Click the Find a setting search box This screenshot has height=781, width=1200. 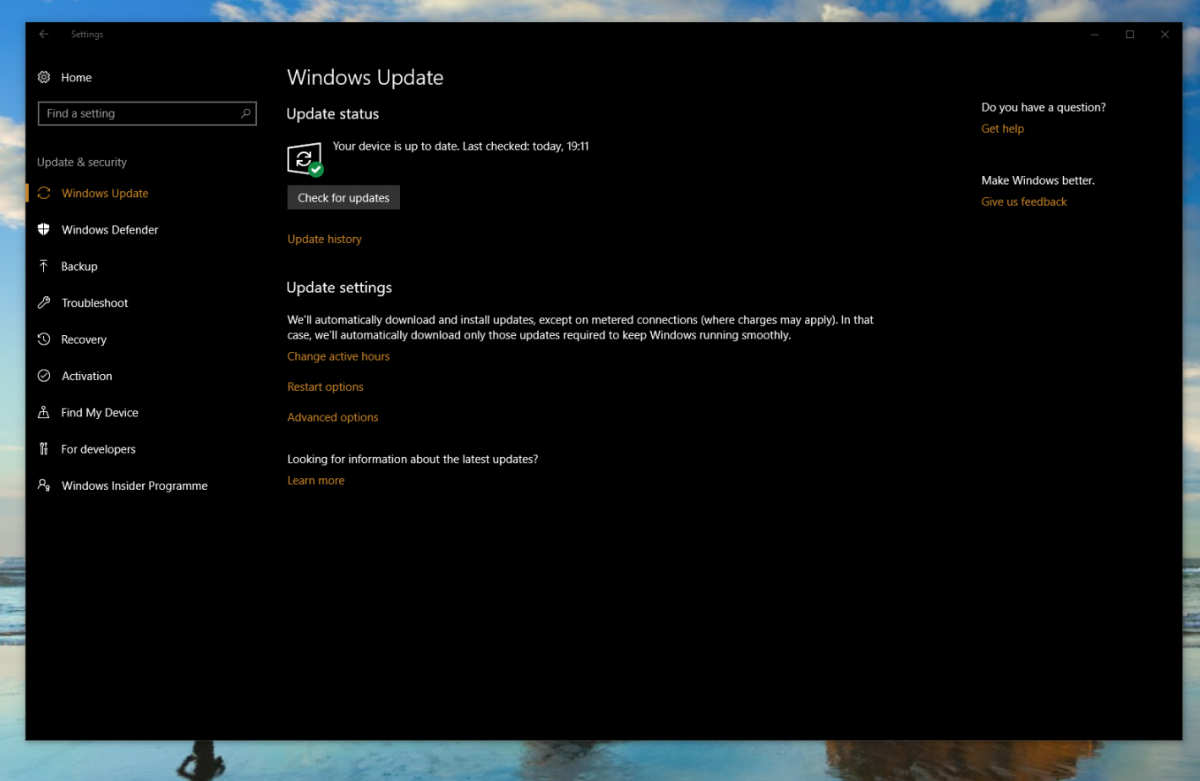click(x=147, y=114)
